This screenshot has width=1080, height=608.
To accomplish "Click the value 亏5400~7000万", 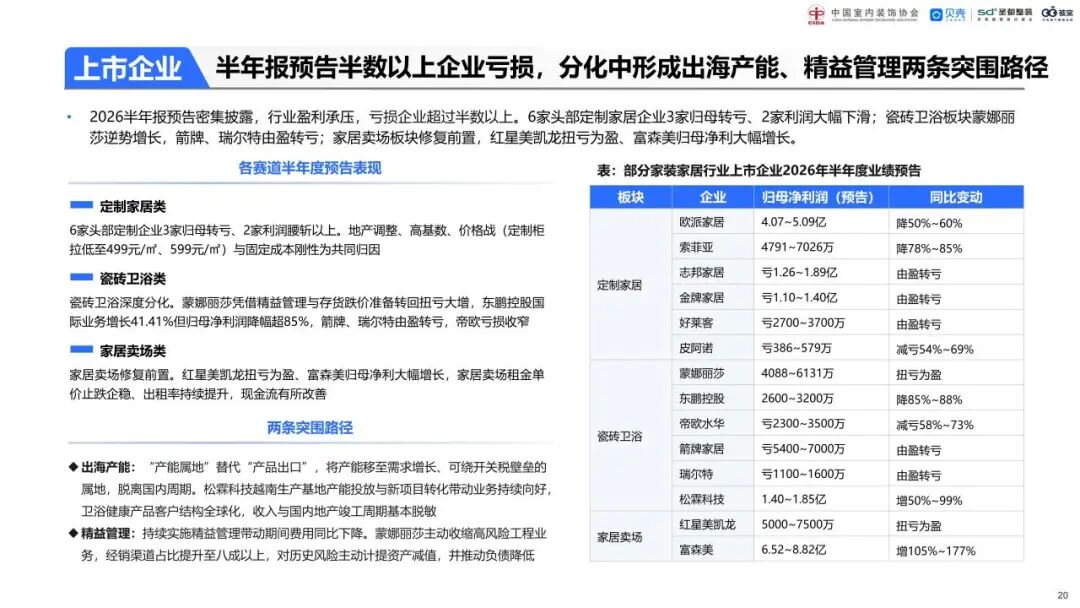I will [802, 449].
